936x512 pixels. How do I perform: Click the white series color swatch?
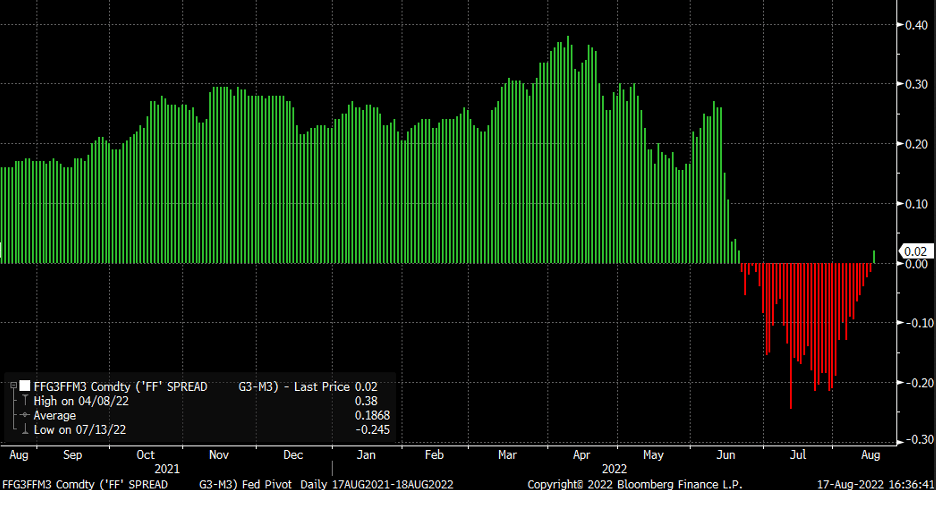[x=25, y=386]
